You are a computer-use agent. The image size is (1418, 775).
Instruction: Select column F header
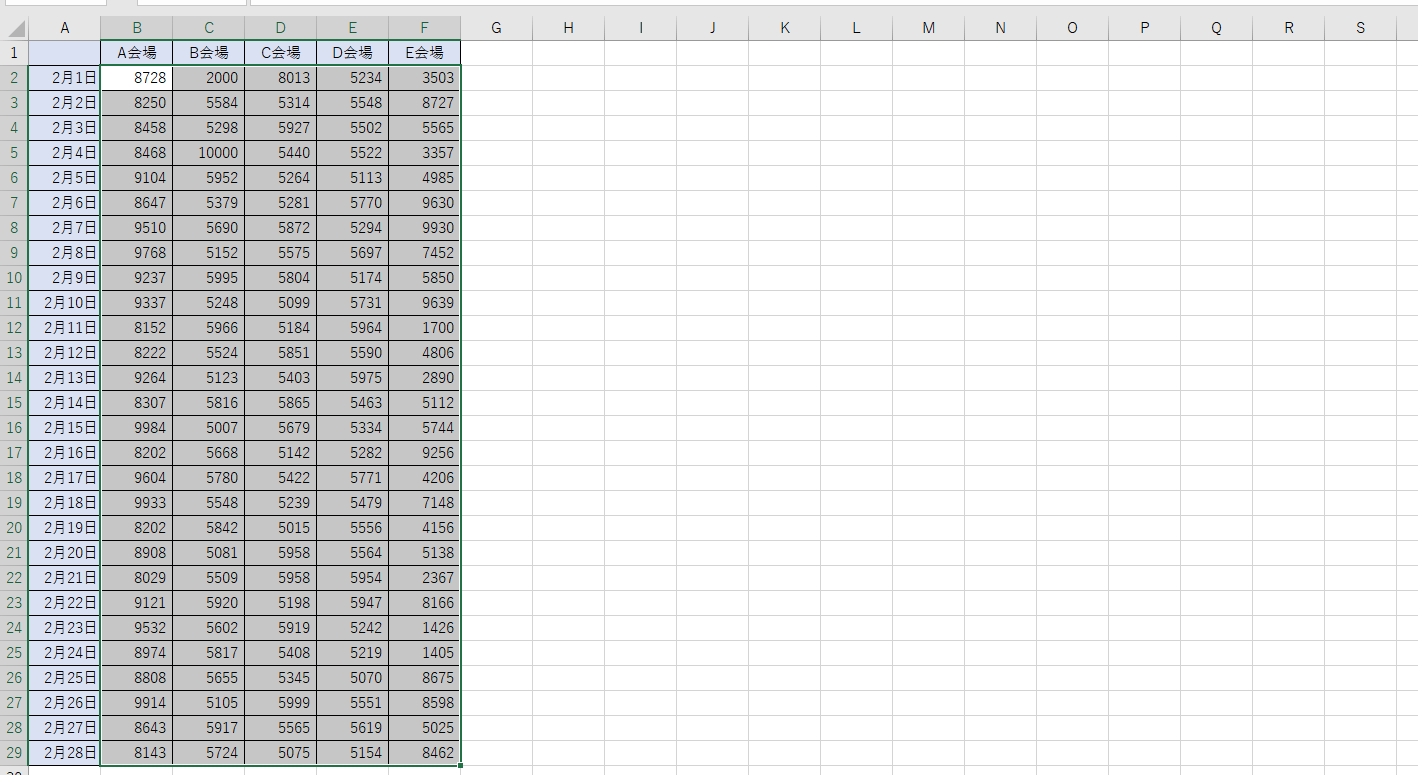coord(425,28)
